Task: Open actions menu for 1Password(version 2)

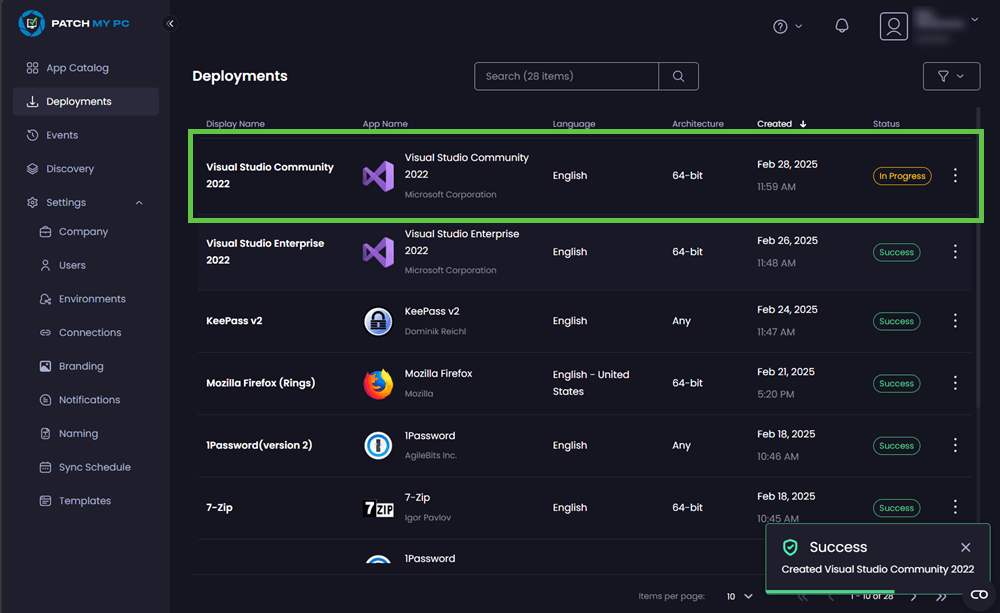Action: click(955, 445)
